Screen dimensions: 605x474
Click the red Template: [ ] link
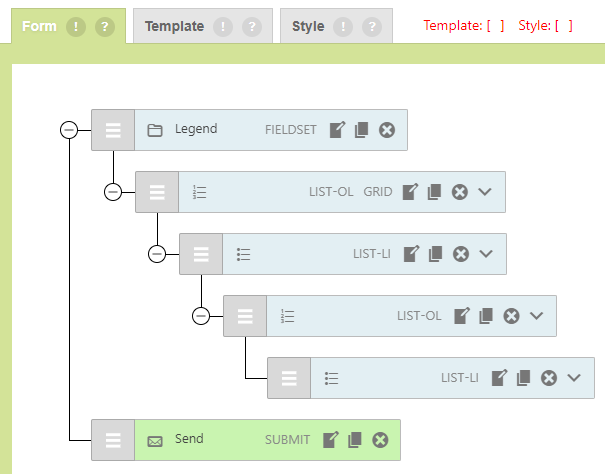point(463,26)
